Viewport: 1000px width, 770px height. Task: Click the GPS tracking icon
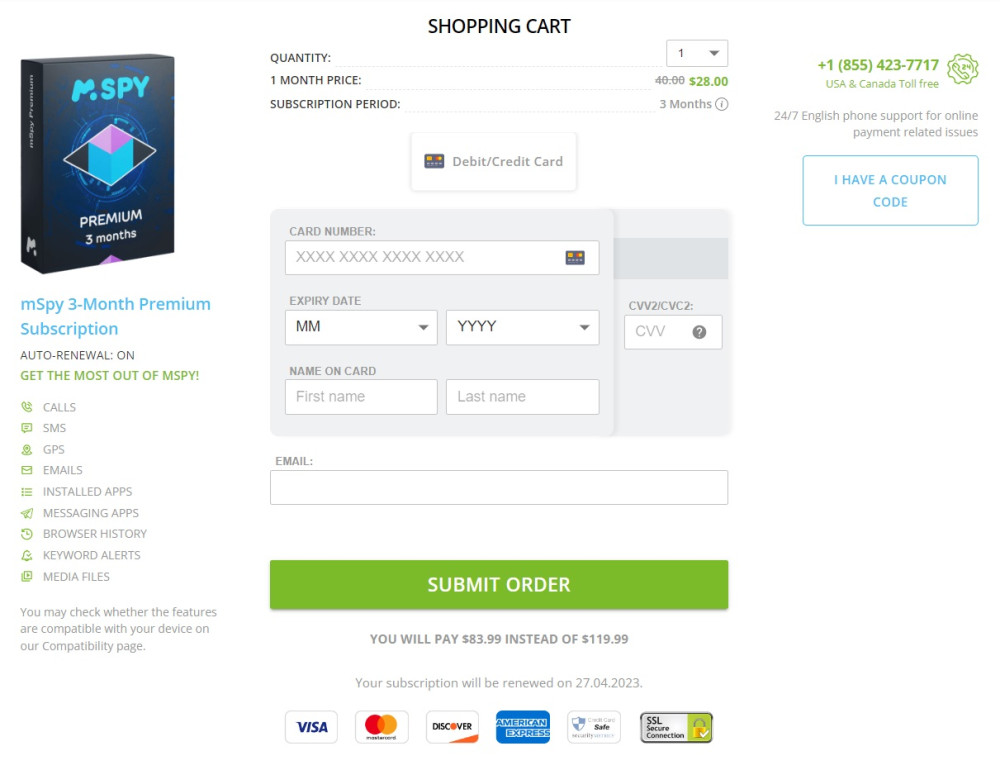pyautogui.click(x=25, y=449)
